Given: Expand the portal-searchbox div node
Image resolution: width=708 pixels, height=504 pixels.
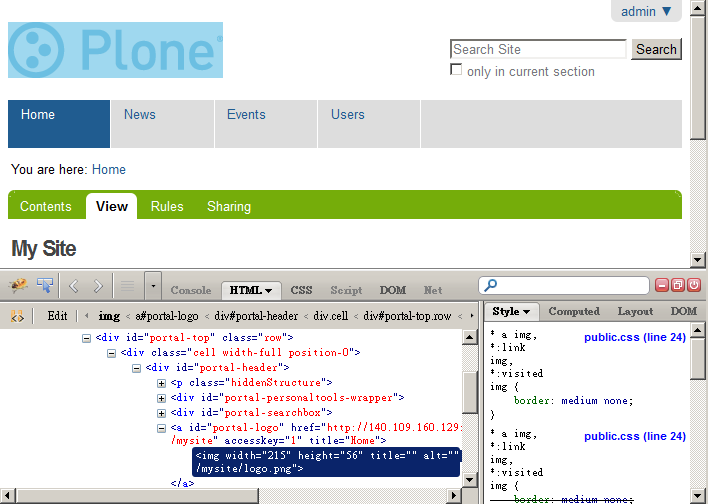Looking at the screenshot, I should pyautogui.click(x=161, y=413).
